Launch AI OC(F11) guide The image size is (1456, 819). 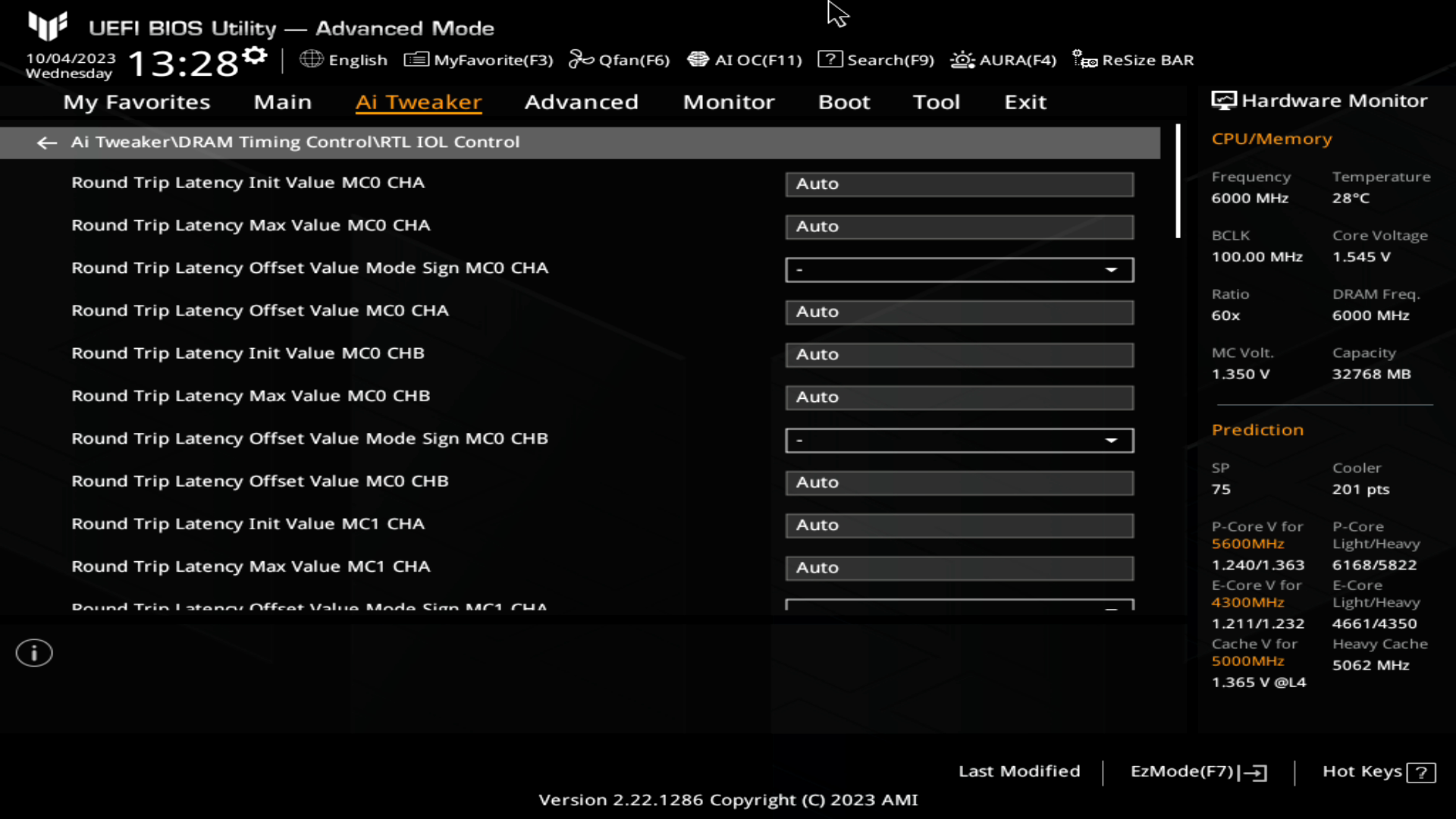tap(745, 60)
